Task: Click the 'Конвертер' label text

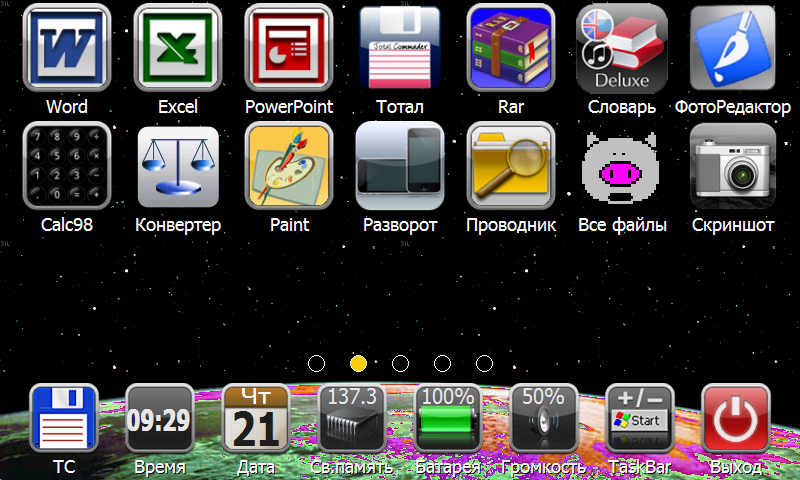Action: tap(178, 225)
